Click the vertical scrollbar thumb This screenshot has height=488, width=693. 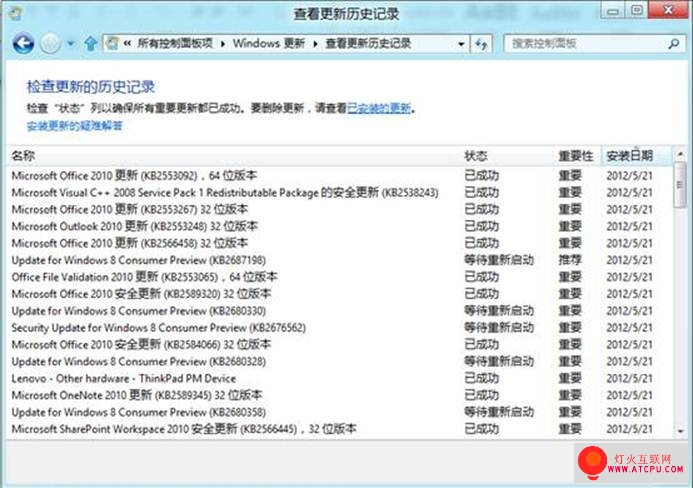click(681, 184)
